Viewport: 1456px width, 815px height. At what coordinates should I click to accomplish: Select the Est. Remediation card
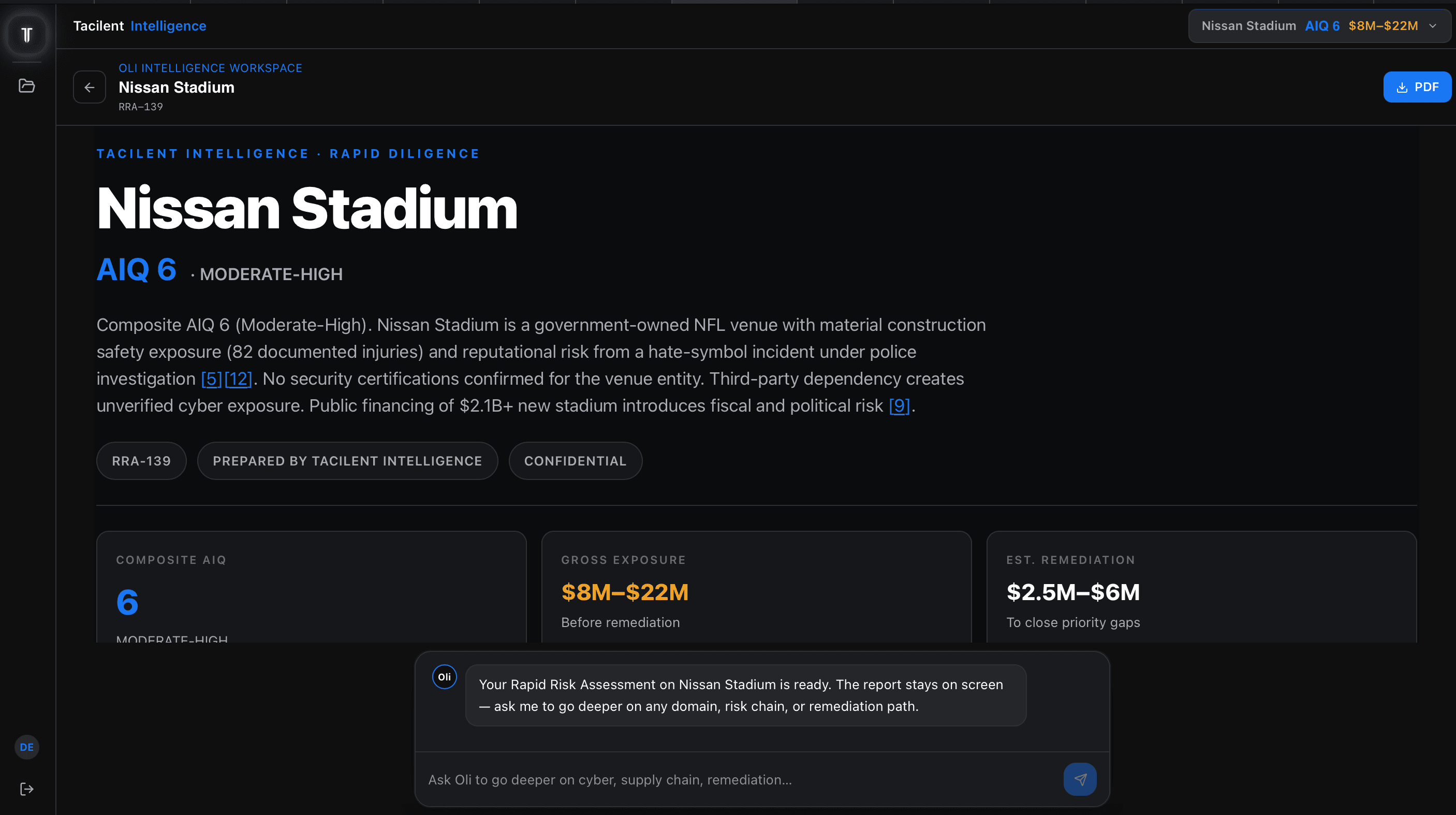[1202, 587]
